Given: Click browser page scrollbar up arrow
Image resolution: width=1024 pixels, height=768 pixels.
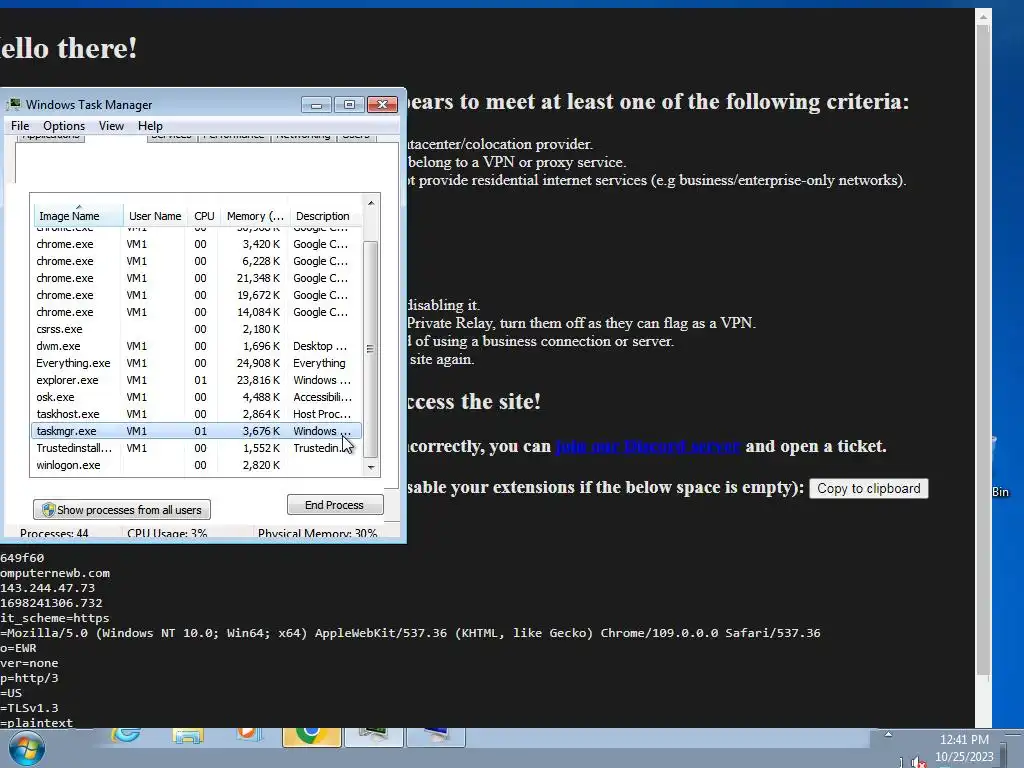Looking at the screenshot, I should click(x=984, y=18).
